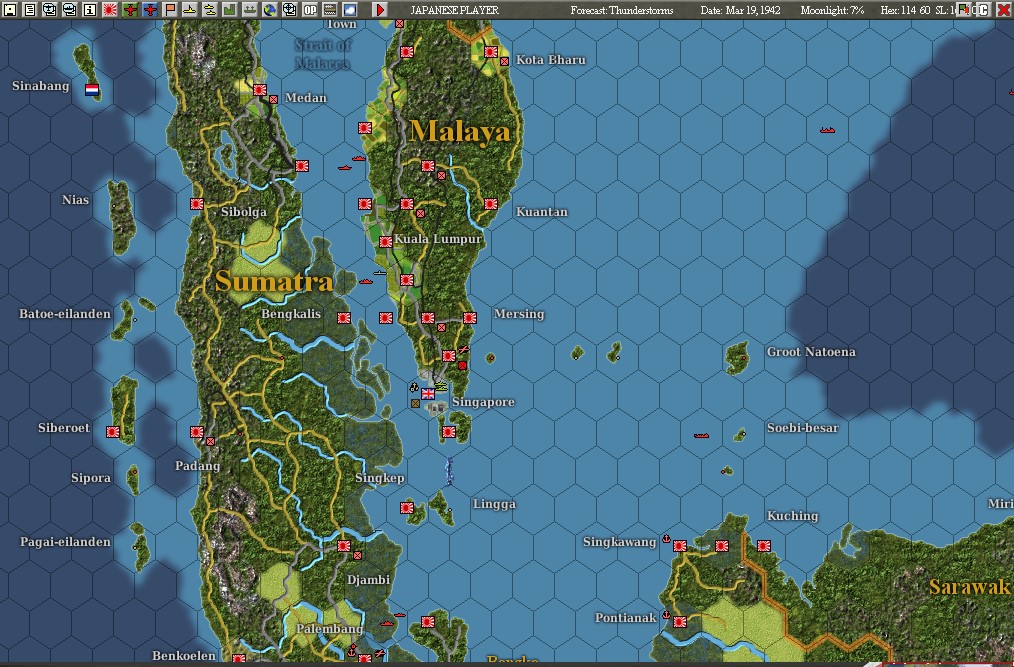Image resolution: width=1014 pixels, height=667 pixels.
Task: Click the Forecast: Thunderstorms text
Action: (x=621, y=10)
